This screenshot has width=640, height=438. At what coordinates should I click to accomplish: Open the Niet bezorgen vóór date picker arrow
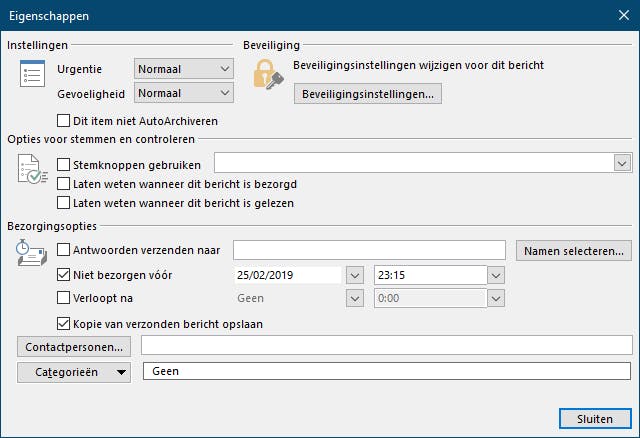(x=355, y=275)
